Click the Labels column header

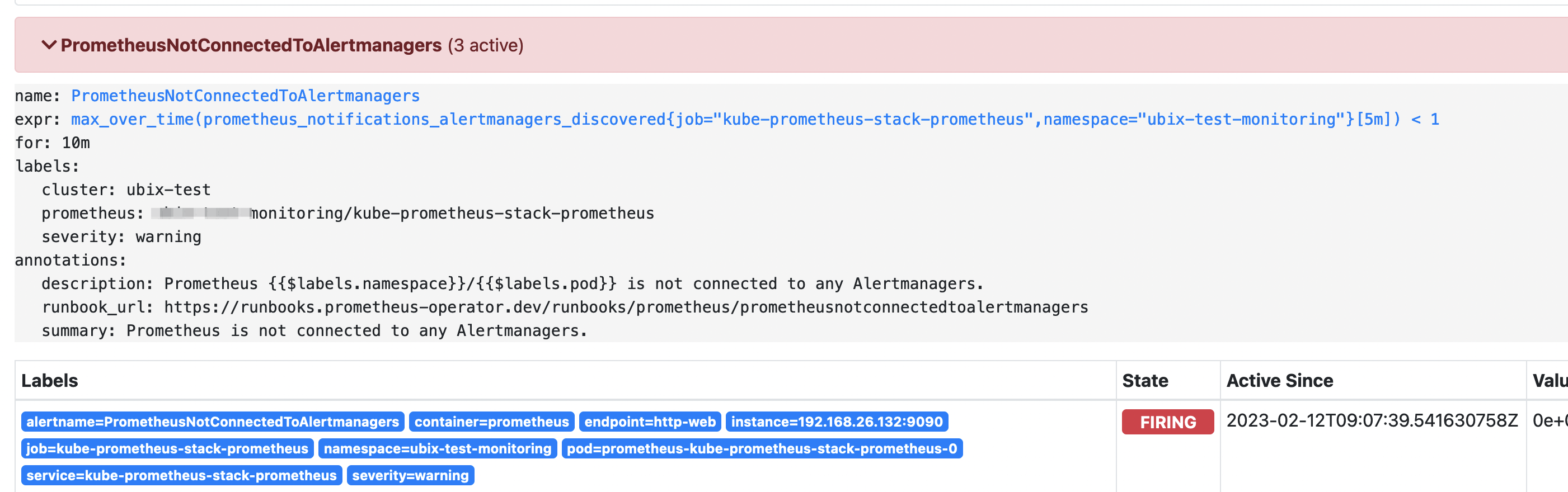pyautogui.click(x=50, y=380)
